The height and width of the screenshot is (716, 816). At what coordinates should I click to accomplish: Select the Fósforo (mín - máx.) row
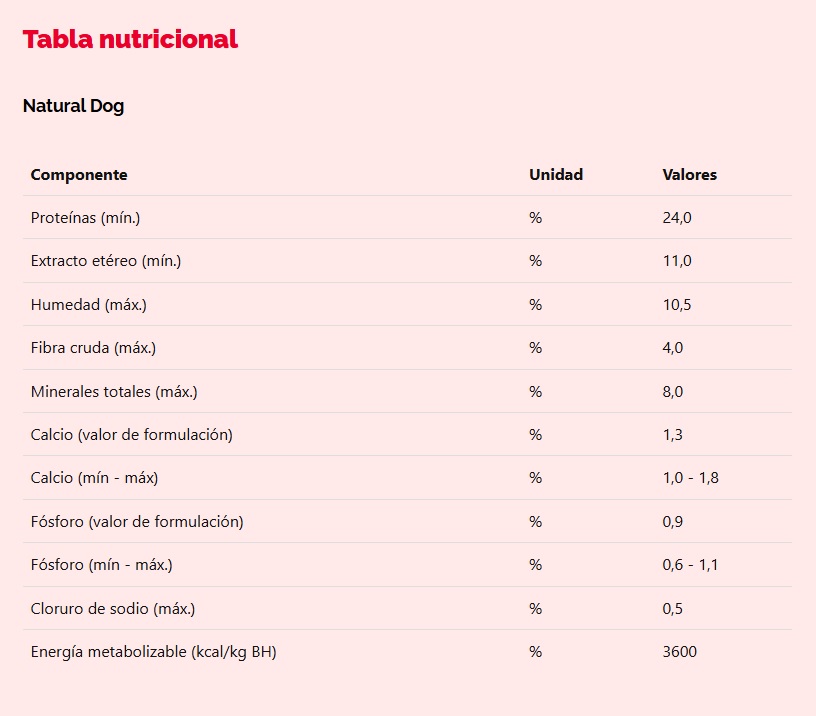tap(407, 565)
